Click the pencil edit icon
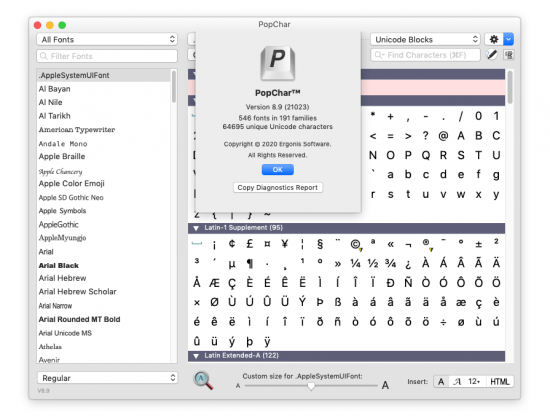 click(492, 55)
